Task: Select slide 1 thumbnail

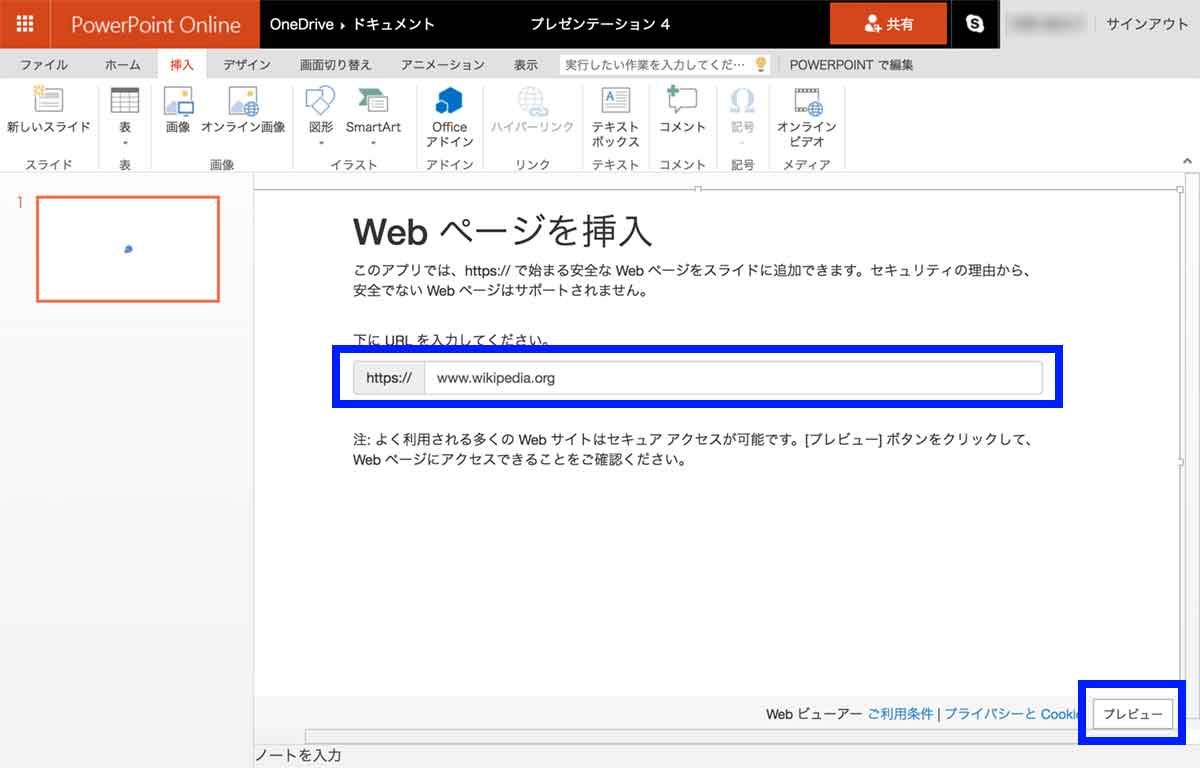Action: point(128,249)
